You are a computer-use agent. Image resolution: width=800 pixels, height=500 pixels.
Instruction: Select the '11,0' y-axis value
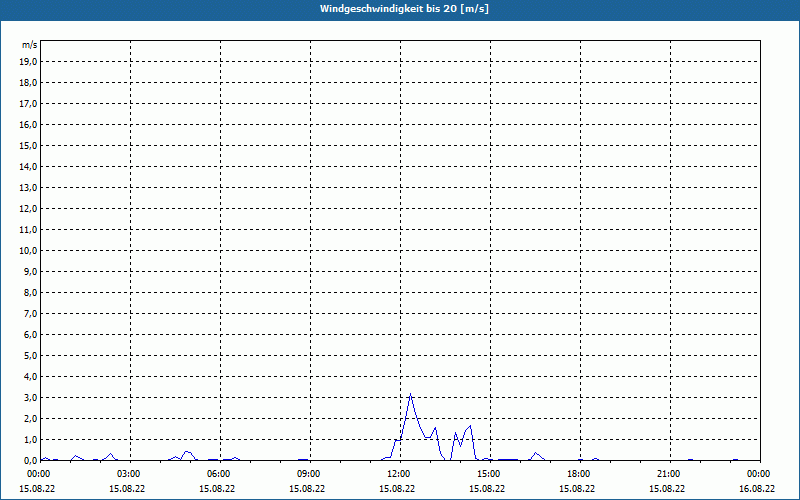point(28,230)
